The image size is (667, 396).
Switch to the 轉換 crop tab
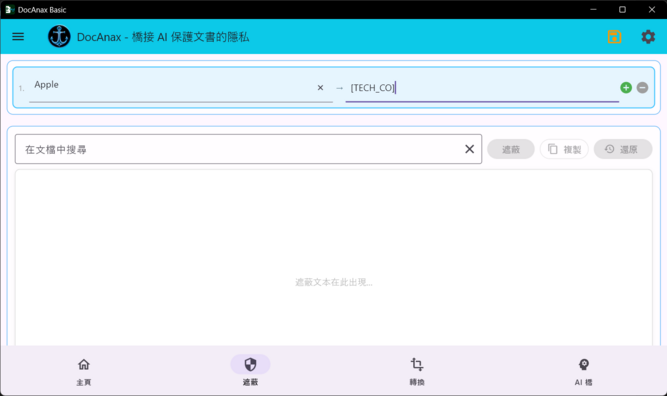[417, 371]
